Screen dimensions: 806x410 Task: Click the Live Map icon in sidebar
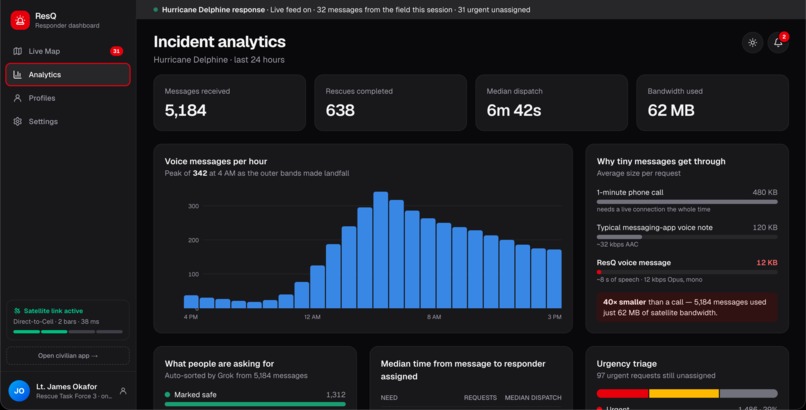[17, 51]
